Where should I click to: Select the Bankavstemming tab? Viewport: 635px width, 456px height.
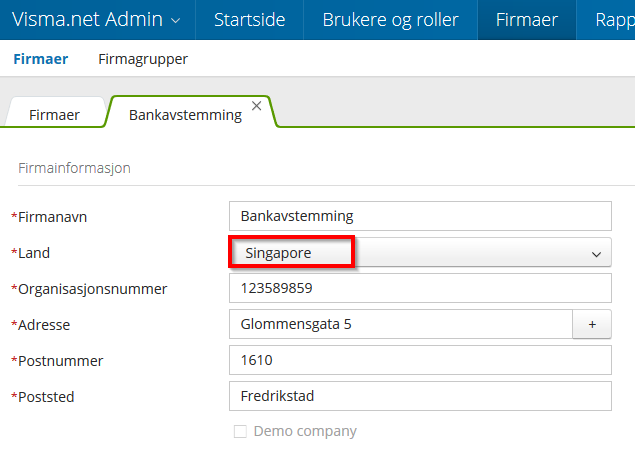coord(185,114)
